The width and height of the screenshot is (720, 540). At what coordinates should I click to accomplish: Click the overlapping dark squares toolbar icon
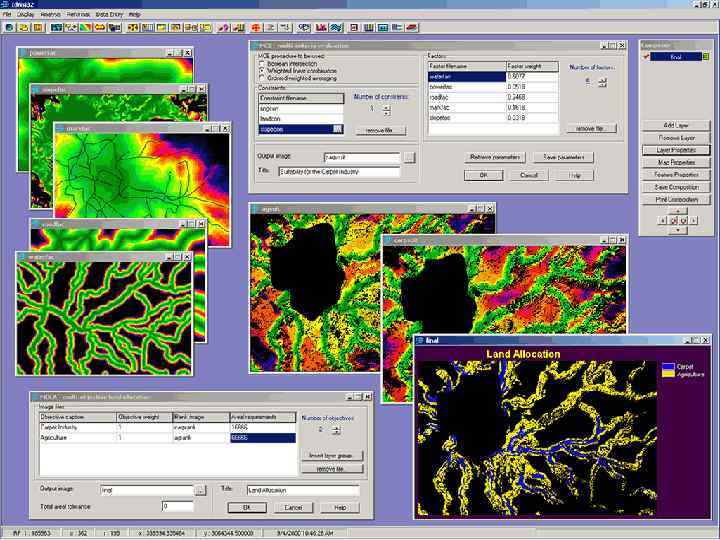click(x=114, y=28)
